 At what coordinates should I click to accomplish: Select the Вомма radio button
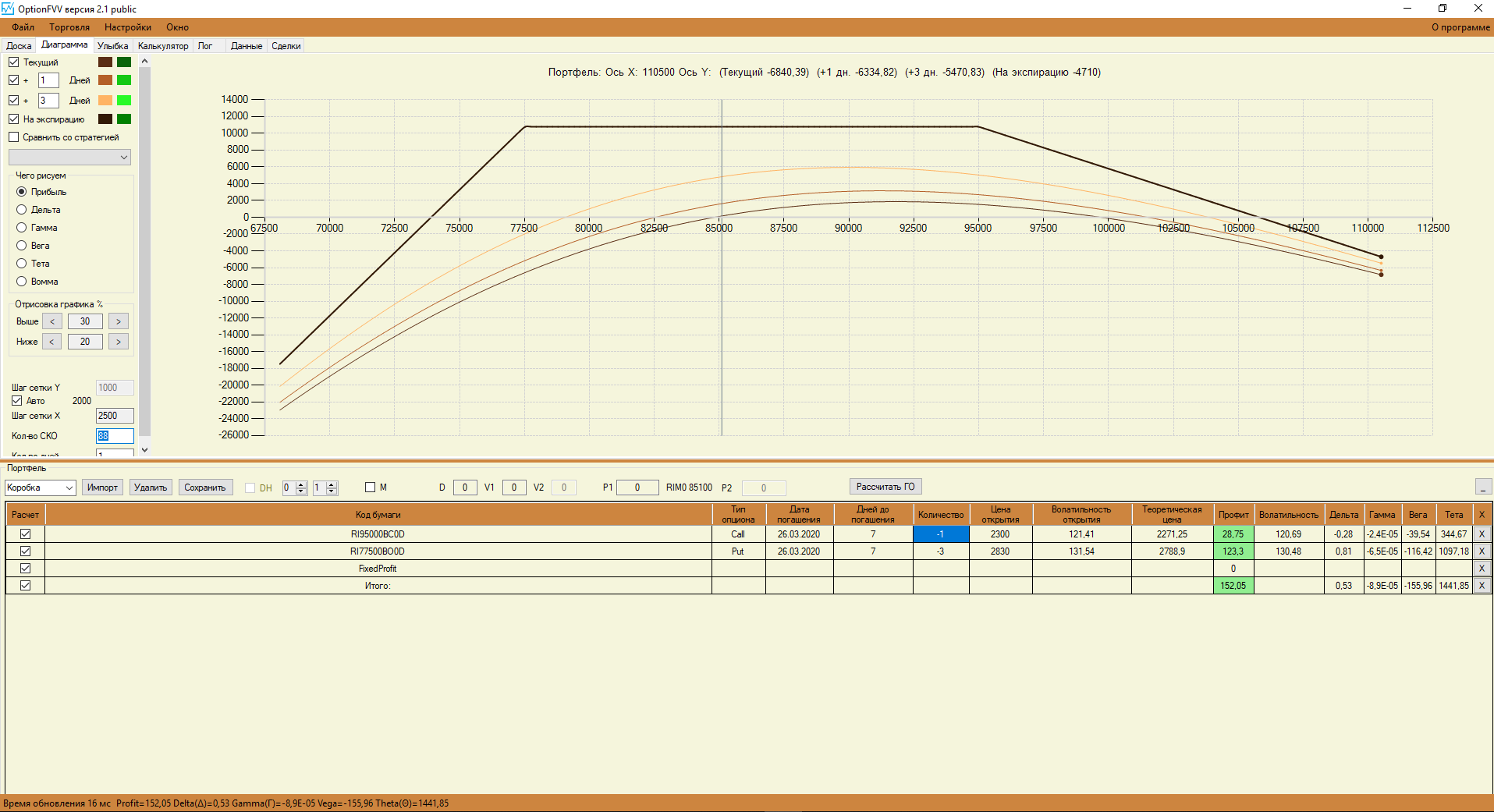pos(22,282)
